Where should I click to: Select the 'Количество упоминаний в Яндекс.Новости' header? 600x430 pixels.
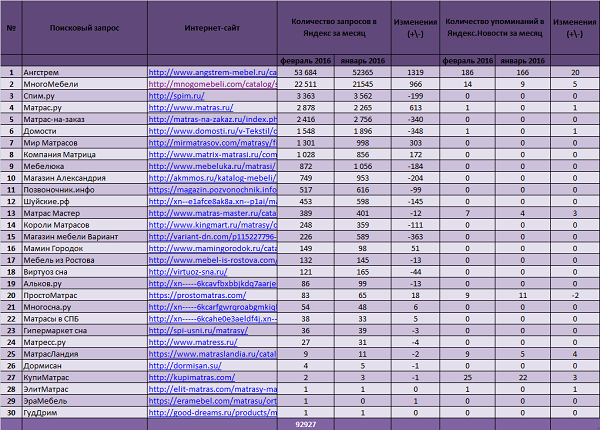pyautogui.click(x=495, y=28)
